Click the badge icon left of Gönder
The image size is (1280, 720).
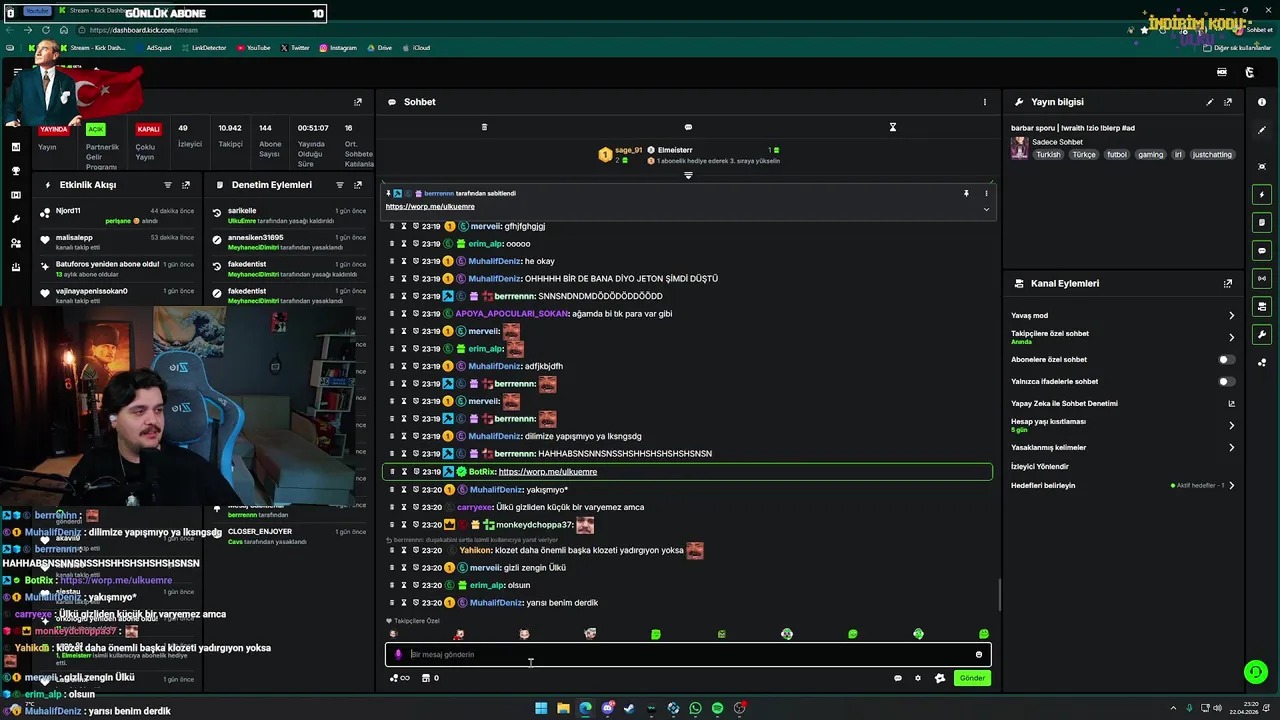click(x=940, y=678)
